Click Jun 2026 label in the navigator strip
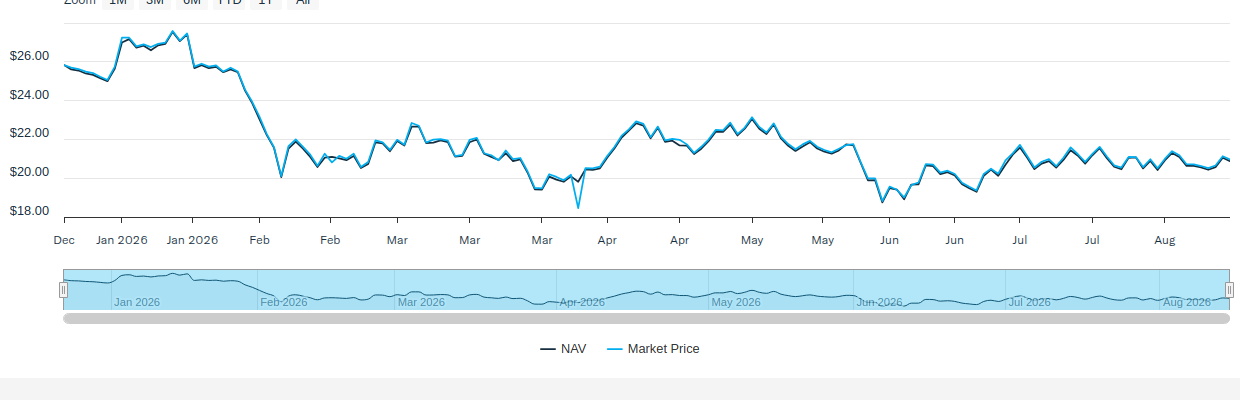 point(880,302)
